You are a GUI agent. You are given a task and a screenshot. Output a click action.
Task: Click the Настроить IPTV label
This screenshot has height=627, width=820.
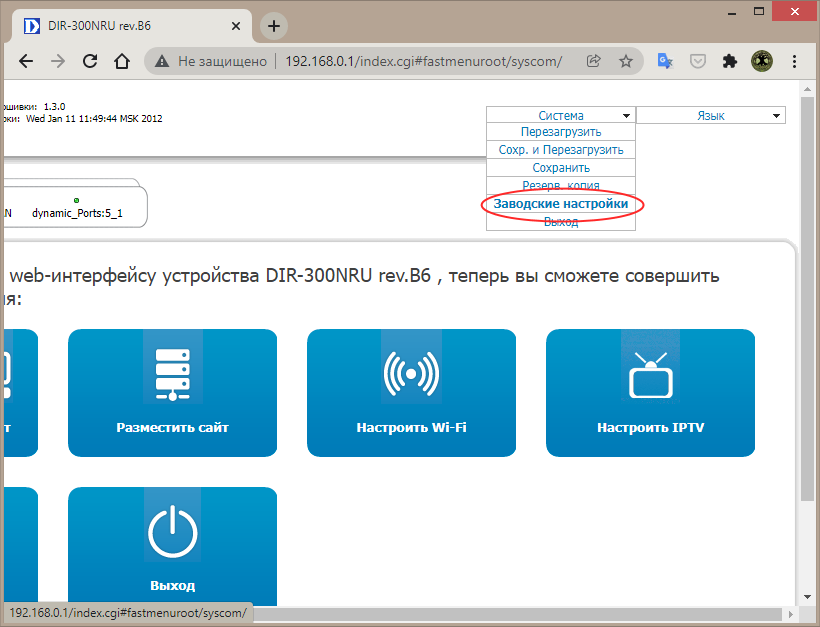(651, 428)
